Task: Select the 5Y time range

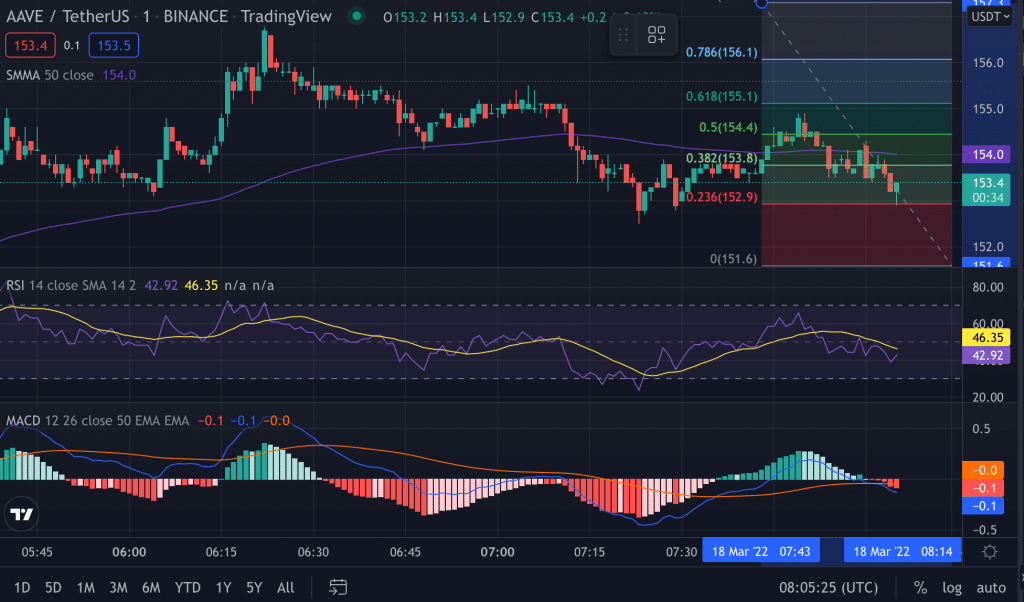Action: [254, 587]
